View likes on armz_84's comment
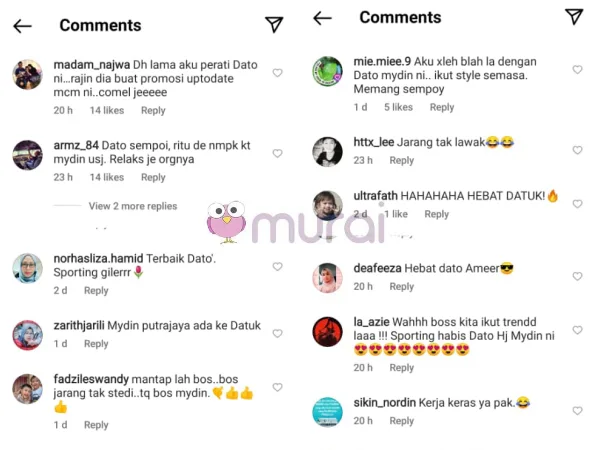The height and width of the screenshot is (450, 600). coord(107,177)
